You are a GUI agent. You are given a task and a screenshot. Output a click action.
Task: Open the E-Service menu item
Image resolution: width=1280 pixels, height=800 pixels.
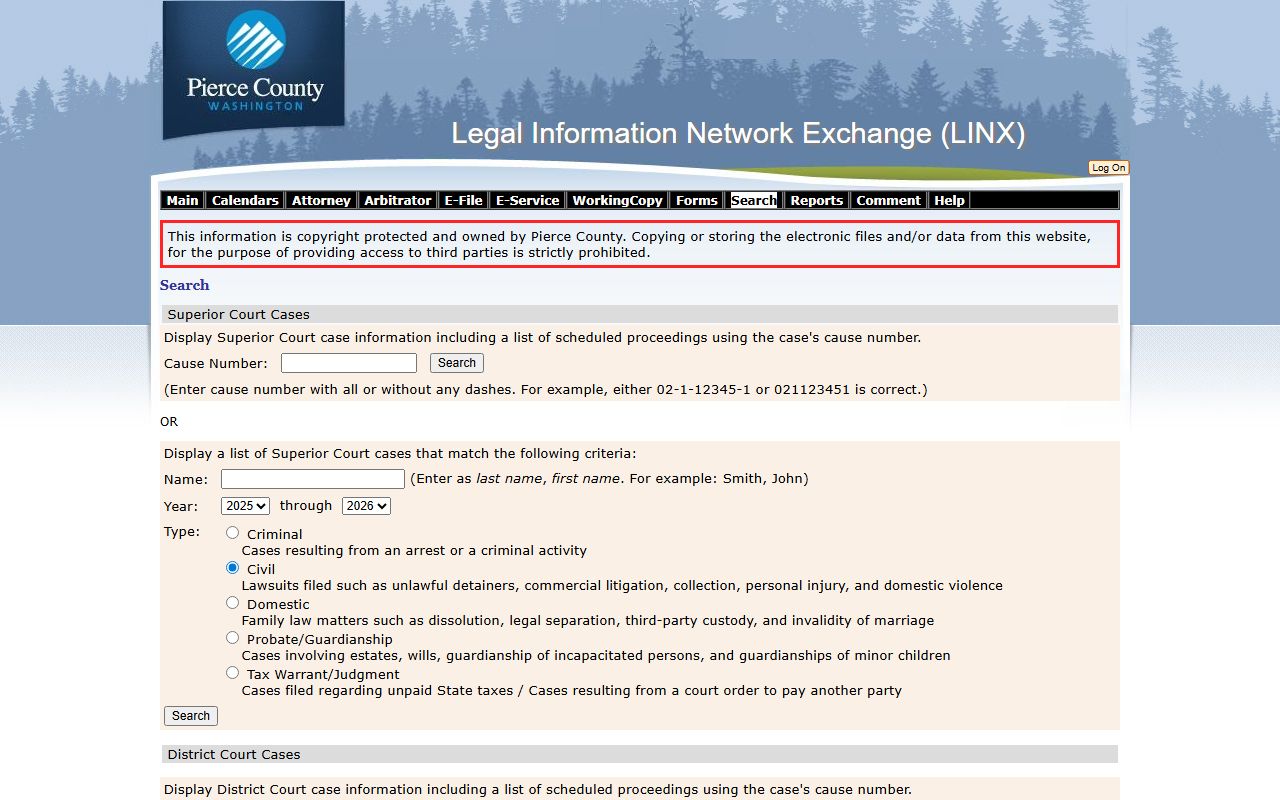click(527, 200)
